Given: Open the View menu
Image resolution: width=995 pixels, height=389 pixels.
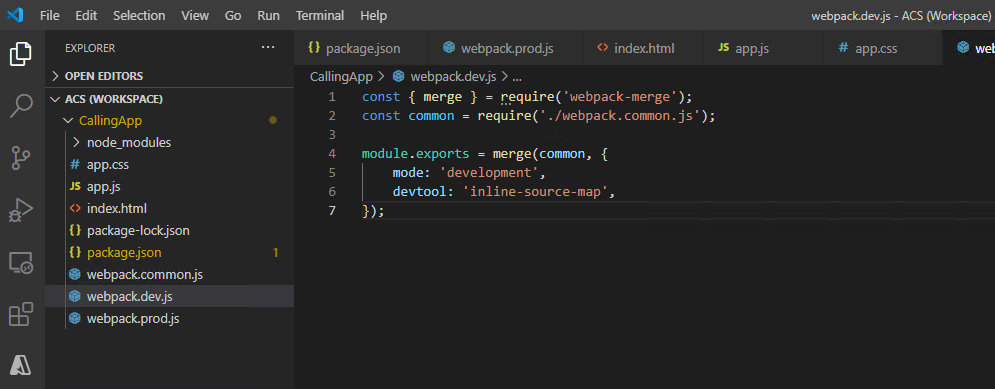Looking at the screenshot, I should pos(195,15).
